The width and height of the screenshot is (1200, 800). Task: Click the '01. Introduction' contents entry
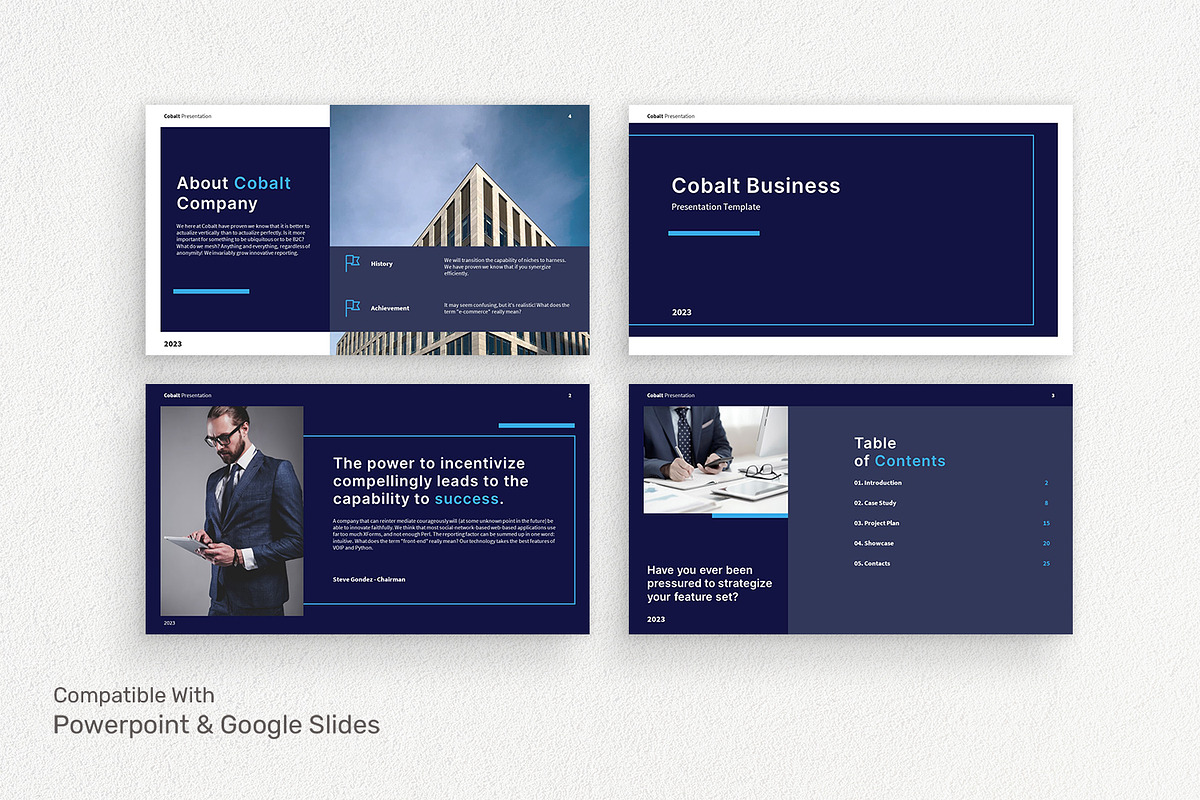click(x=878, y=483)
